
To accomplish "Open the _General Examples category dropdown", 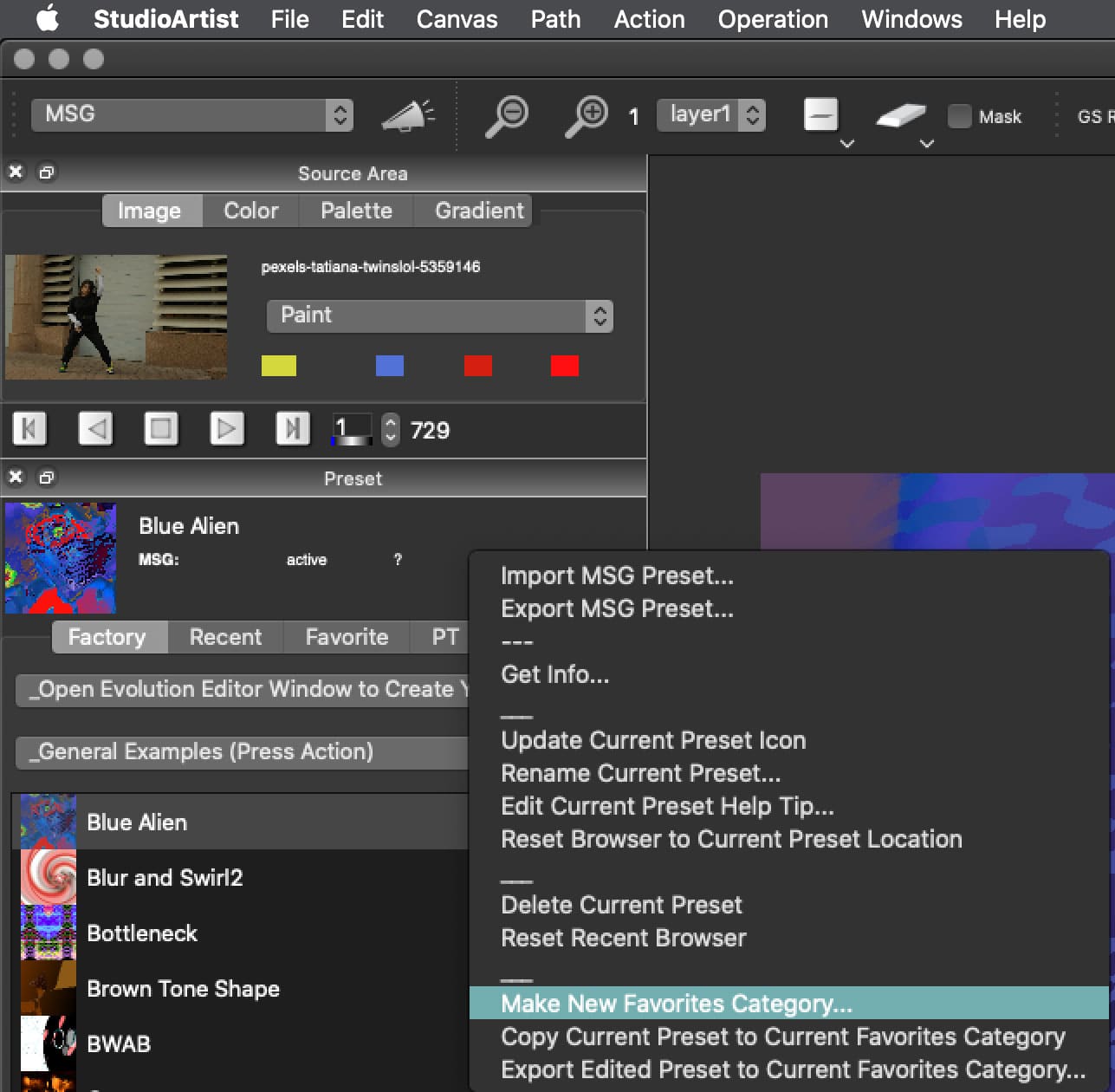I will click(243, 751).
